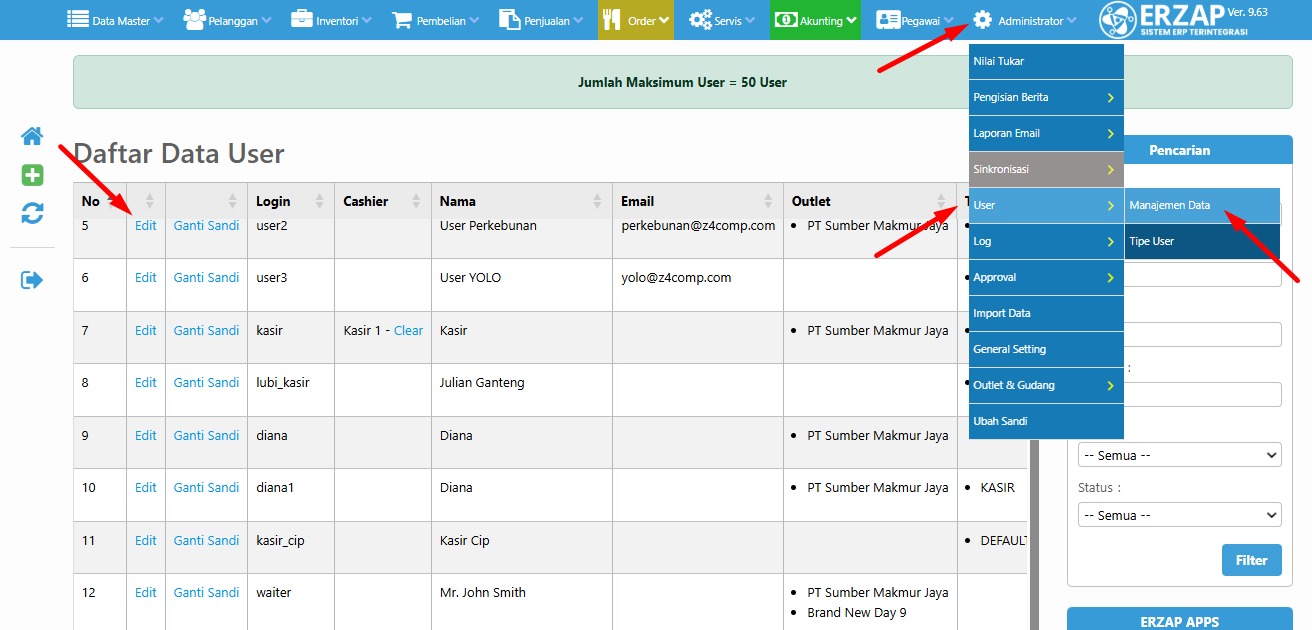
Task: Expand the Pengisian Berita submenu
Action: (x=1045, y=97)
